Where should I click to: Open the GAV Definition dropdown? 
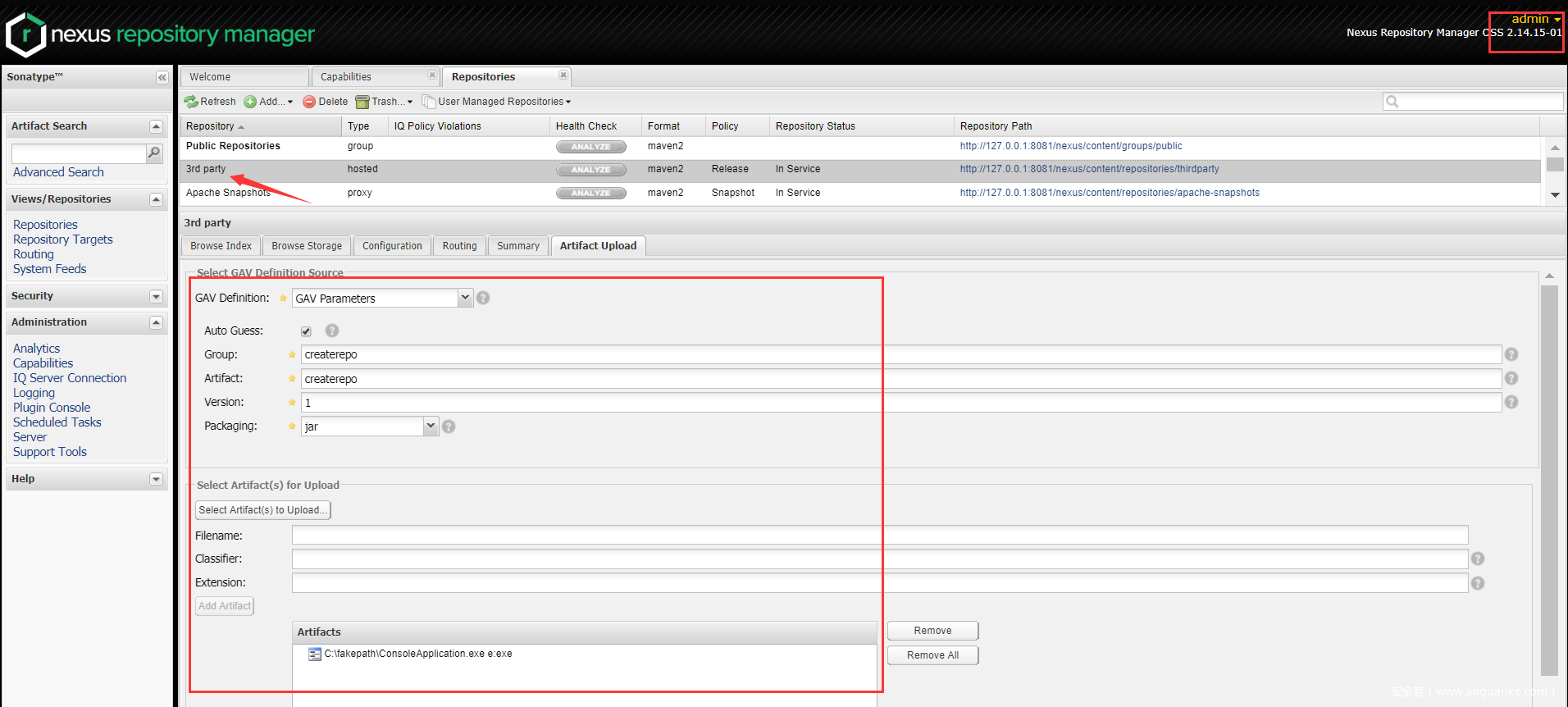(465, 298)
